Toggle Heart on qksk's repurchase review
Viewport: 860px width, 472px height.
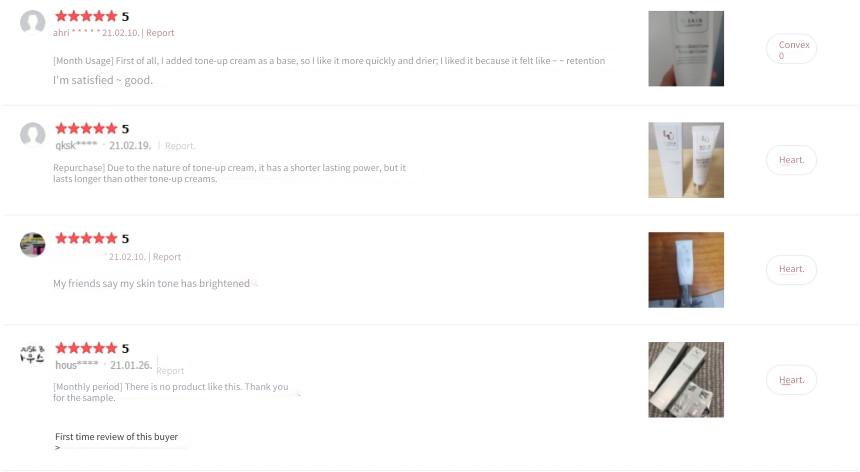(791, 160)
